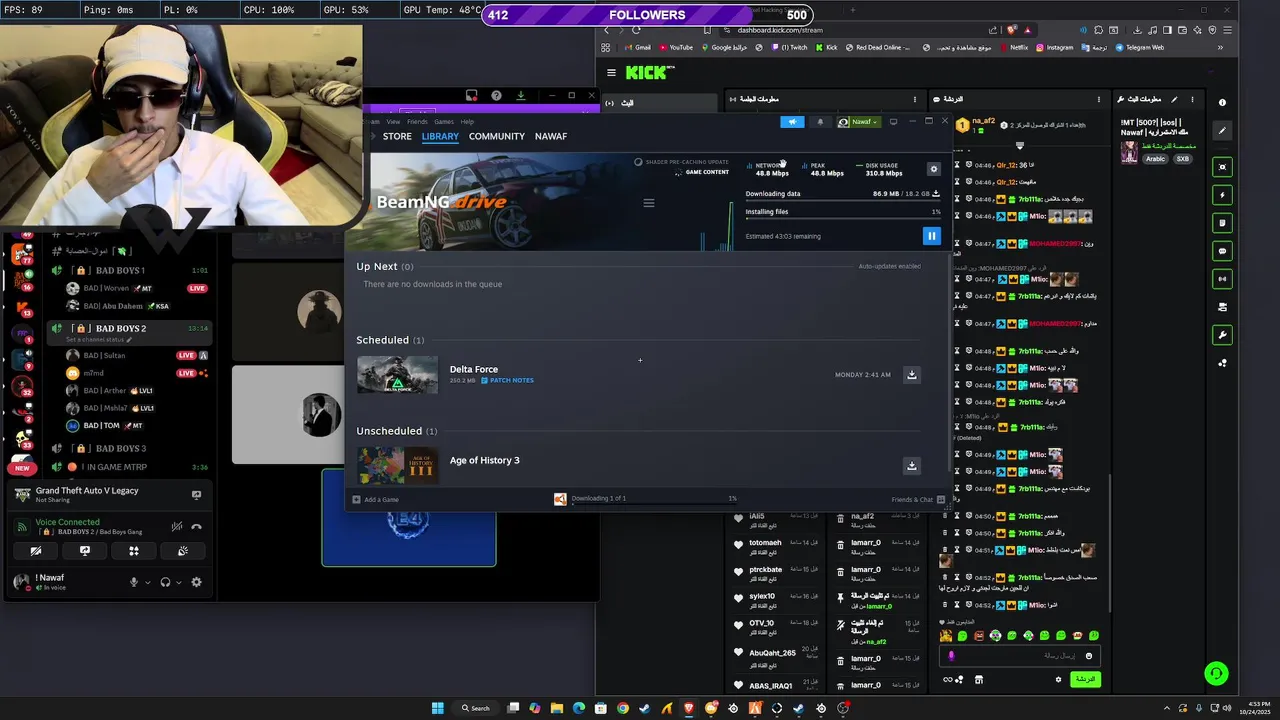Pause the BeamNG.drive download in Steam
This screenshot has width=1280, height=720.
931,236
